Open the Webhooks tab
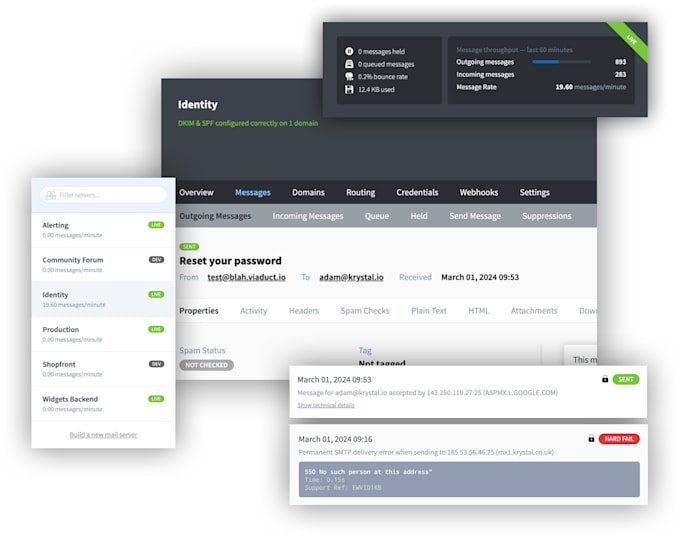 pos(479,192)
